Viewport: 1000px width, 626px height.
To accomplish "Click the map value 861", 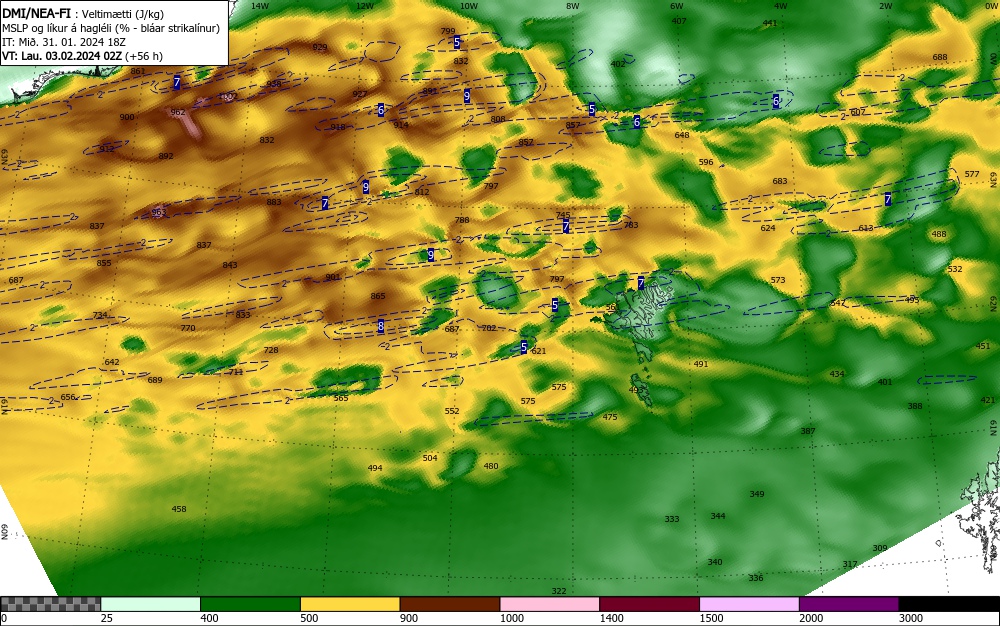I will click(x=138, y=71).
